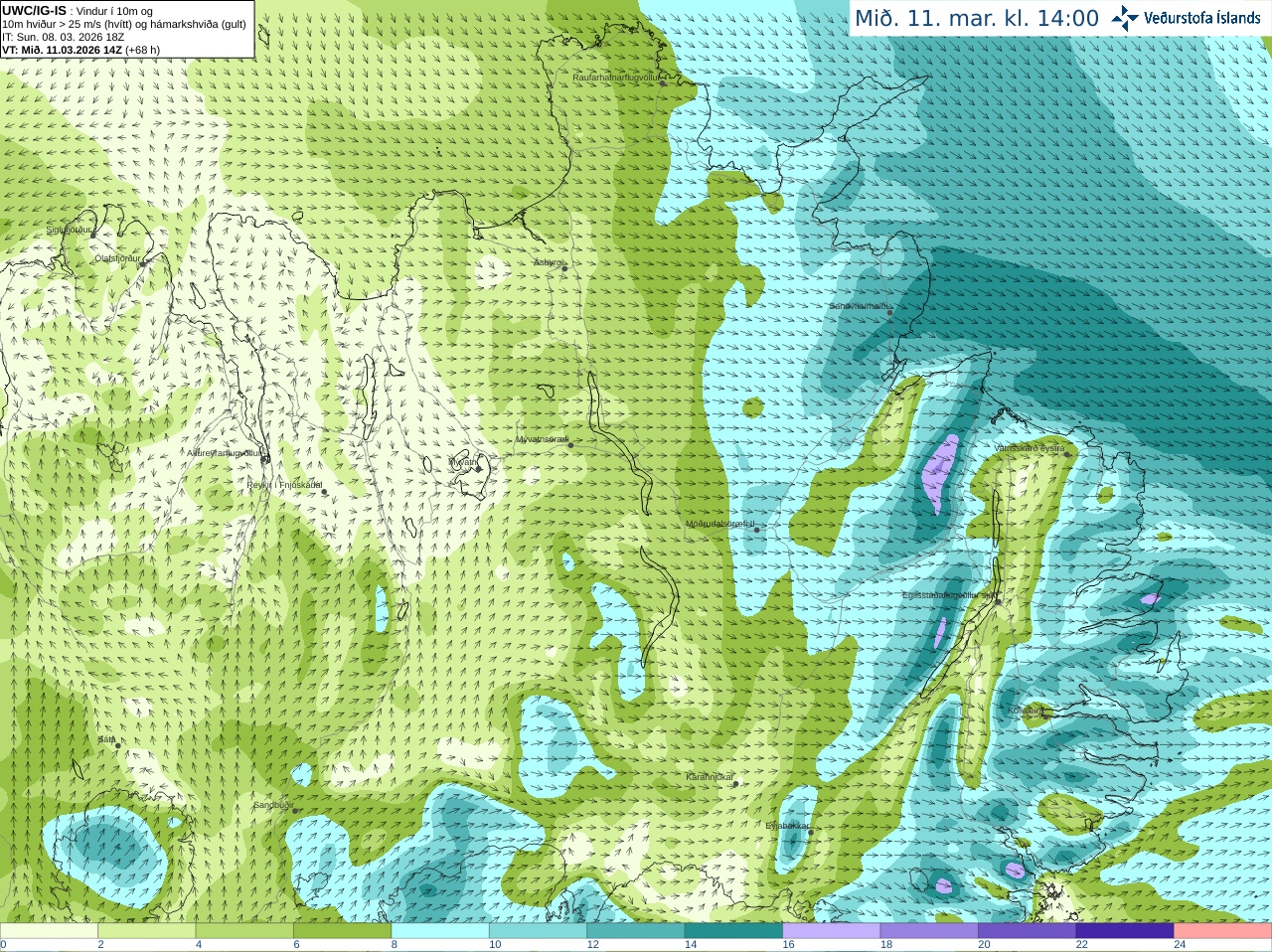
Task: Click the legend scale value '16'
Action: [788, 945]
